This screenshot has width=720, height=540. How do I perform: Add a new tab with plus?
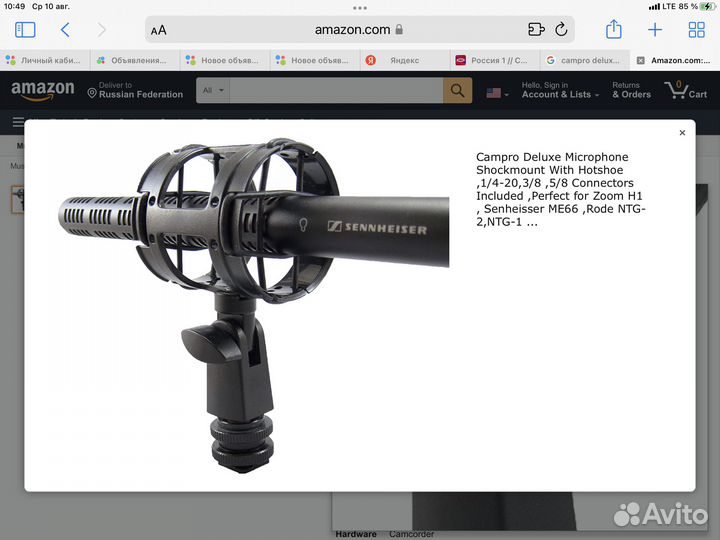click(655, 30)
